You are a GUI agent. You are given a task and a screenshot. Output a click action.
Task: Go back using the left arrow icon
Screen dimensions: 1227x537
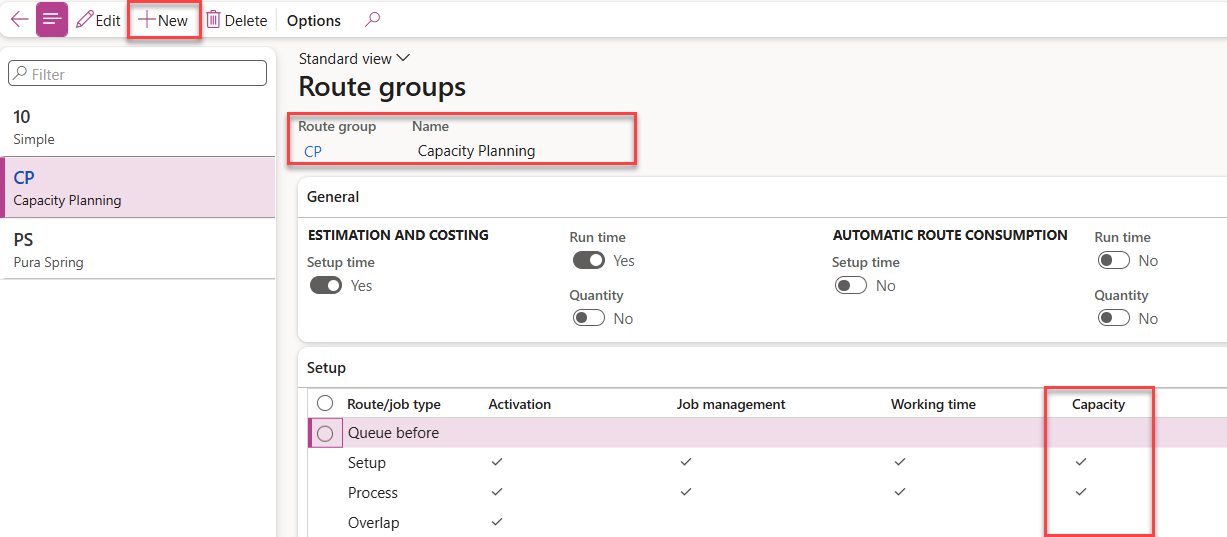pos(19,20)
